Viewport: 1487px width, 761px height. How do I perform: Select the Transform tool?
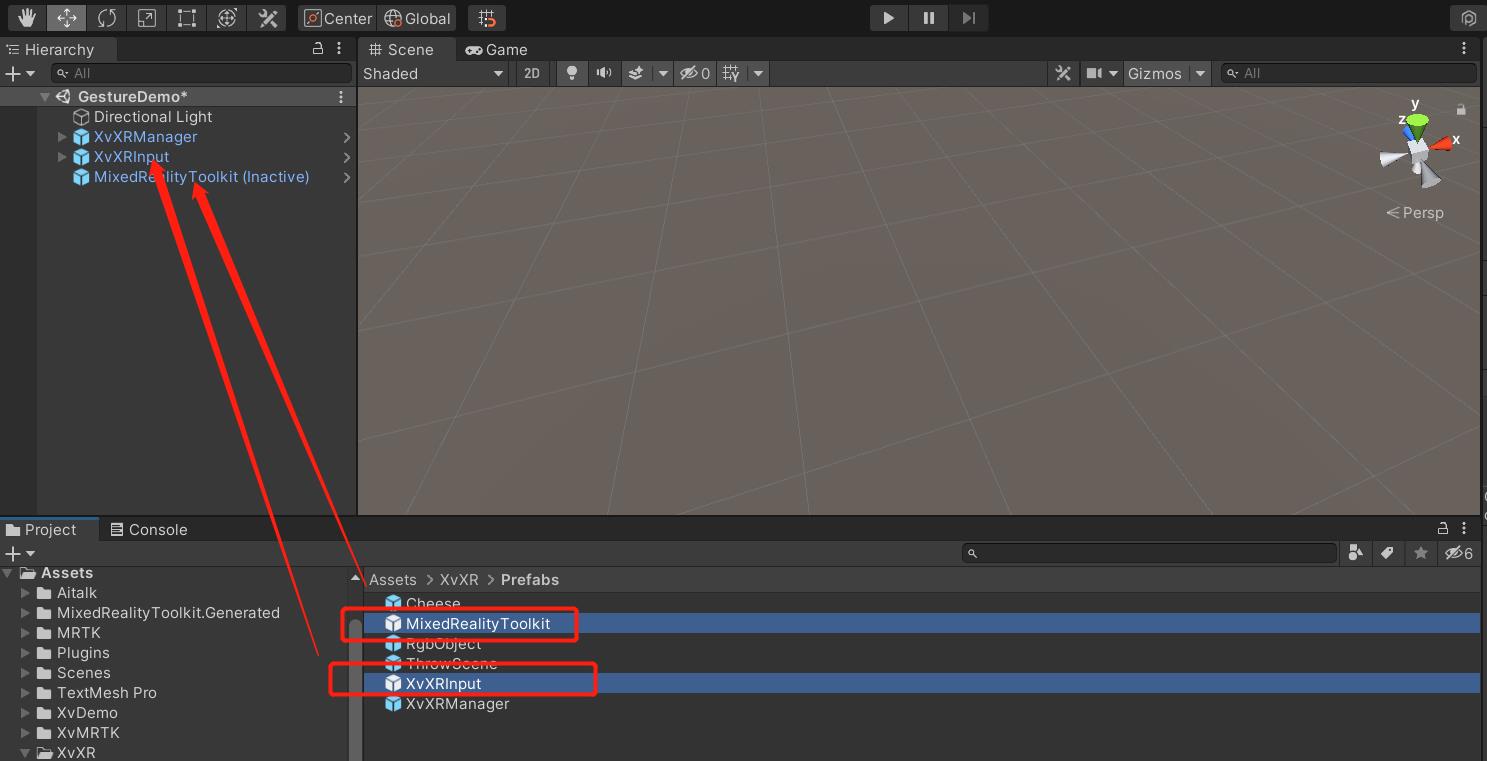coord(227,18)
